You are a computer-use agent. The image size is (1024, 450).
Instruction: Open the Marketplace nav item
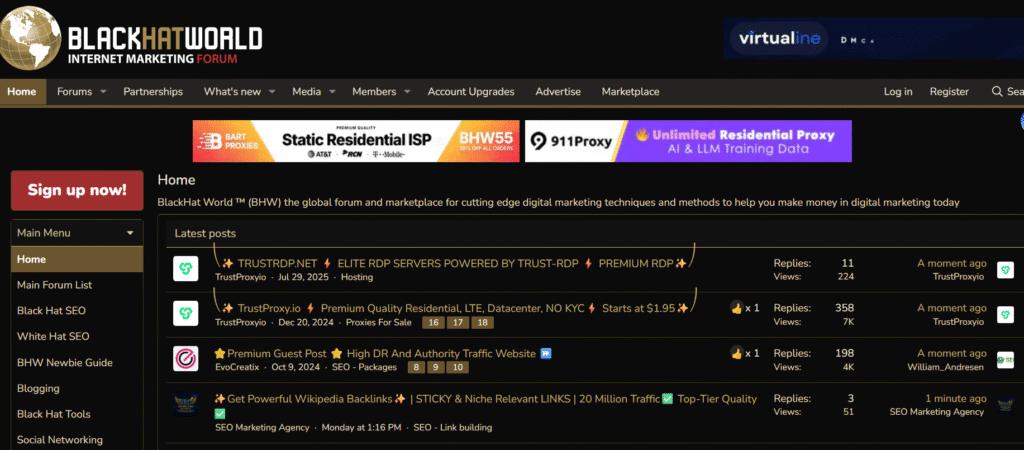pyautogui.click(x=630, y=91)
